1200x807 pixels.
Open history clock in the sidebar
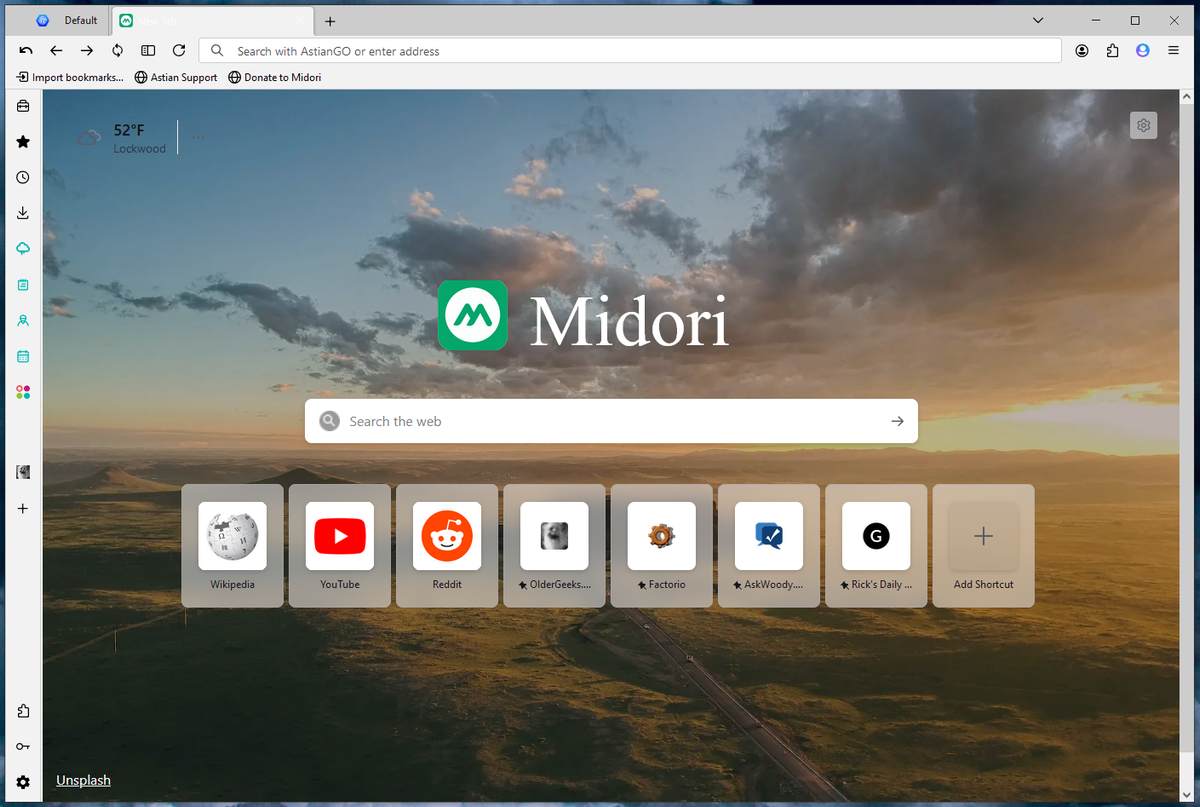(x=23, y=177)
